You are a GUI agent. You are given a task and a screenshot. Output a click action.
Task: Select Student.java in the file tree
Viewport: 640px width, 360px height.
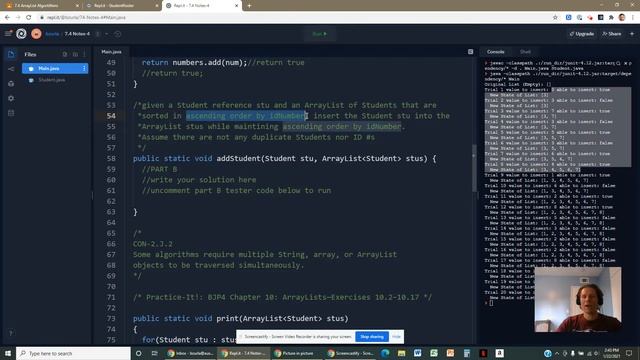point(55,80)
